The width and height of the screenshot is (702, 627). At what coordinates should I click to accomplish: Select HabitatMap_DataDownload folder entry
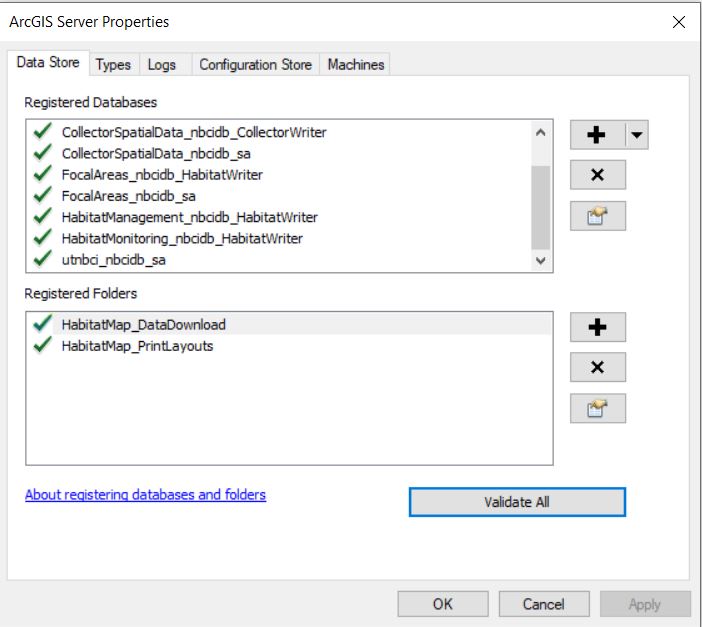coord(144,324)
